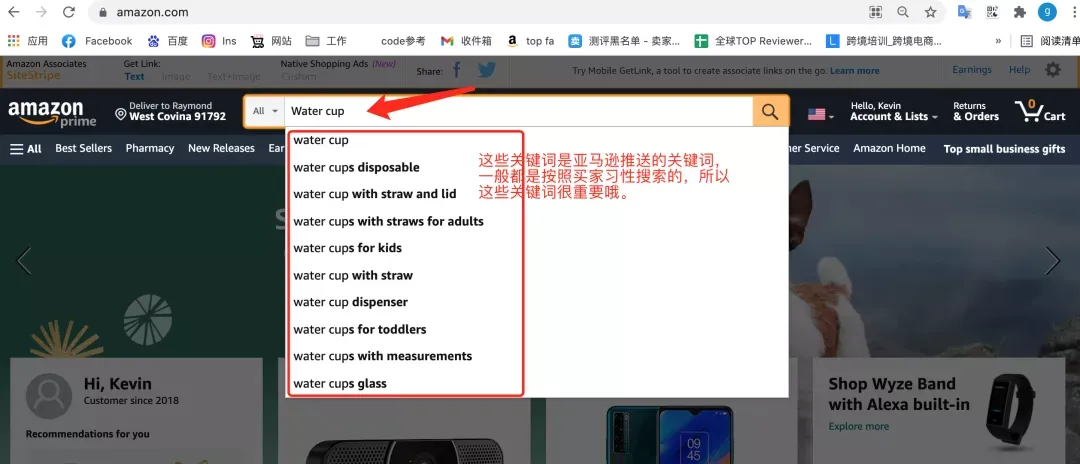Screen dimensions: 1080x464
Task: Go to Best Sellers
Action: [x=83, y=148]
